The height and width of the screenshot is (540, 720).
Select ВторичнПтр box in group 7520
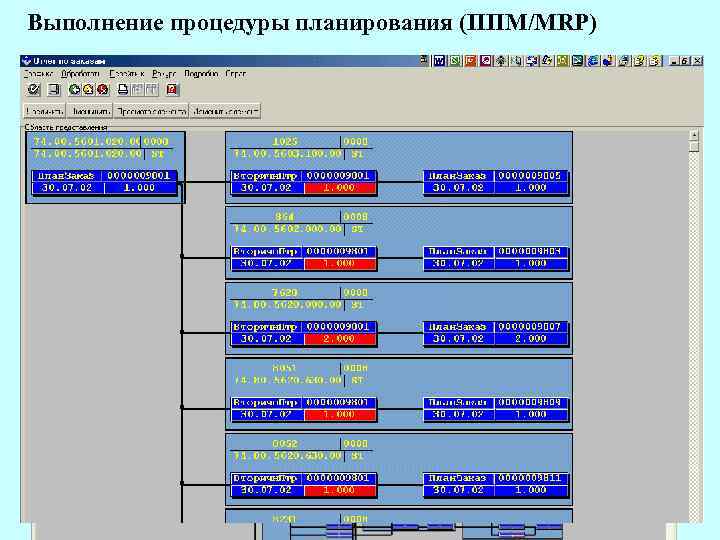304,333
